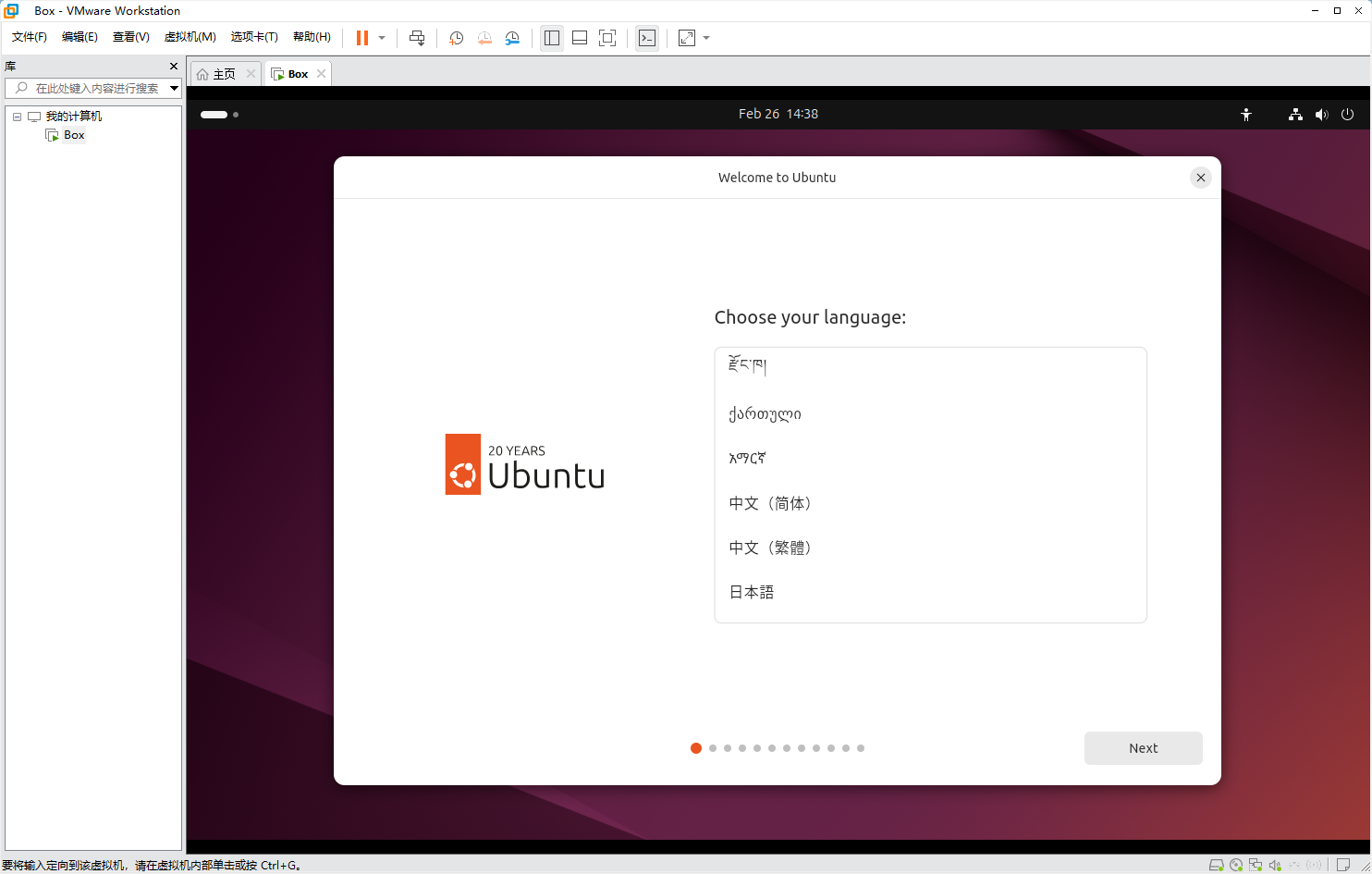Select 日本語 language

(x=930, y=592)
